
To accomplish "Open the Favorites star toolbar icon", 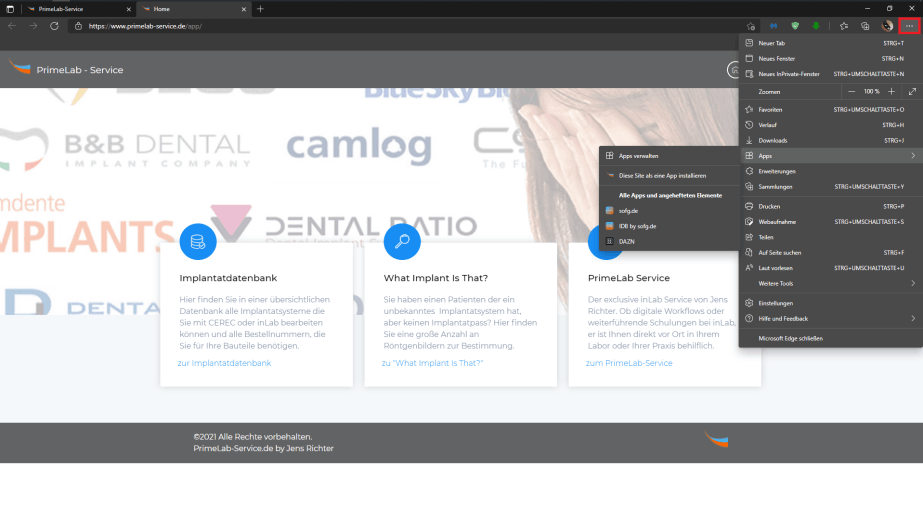I will pyautogui.click(x=844, y=26).
